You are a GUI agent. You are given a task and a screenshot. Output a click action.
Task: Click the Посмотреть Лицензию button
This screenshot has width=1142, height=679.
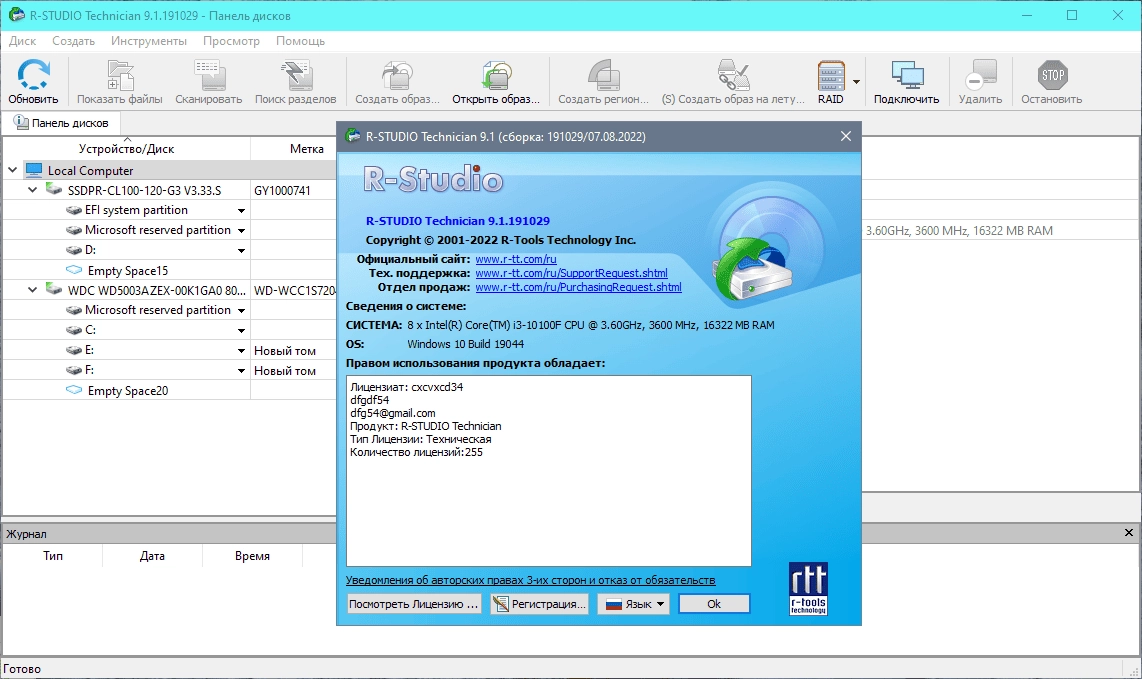point(414,604)
